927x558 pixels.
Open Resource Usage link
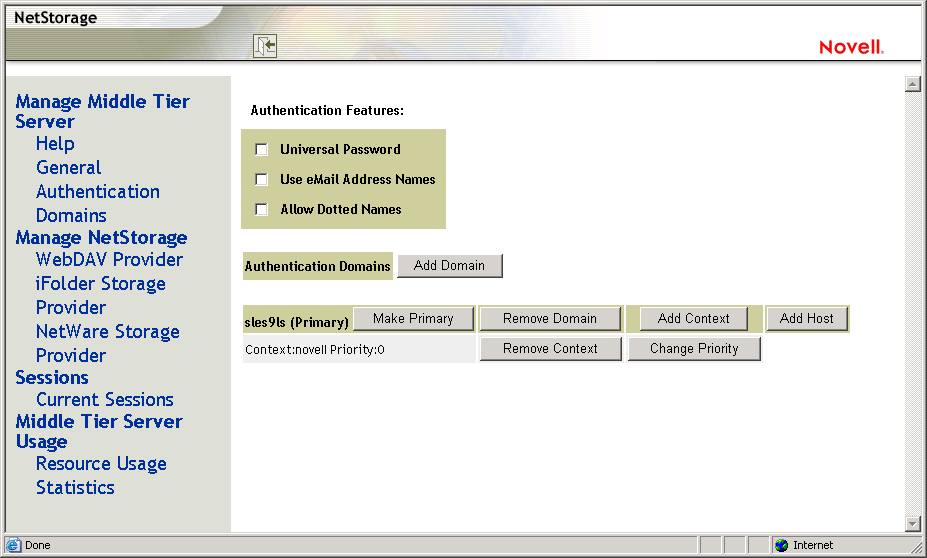[x=101, y=464]
